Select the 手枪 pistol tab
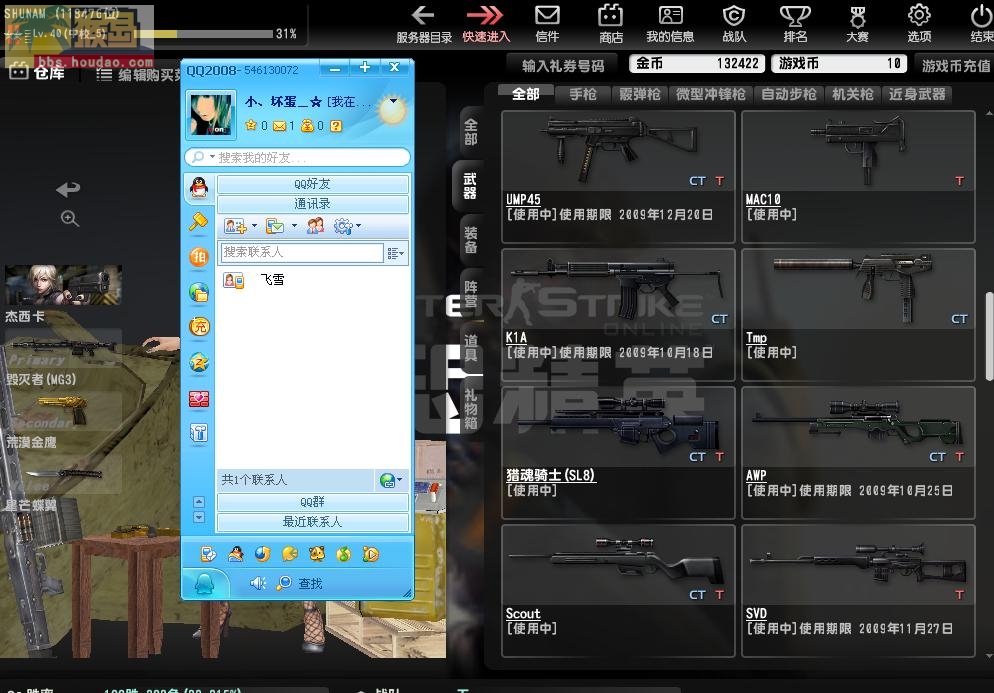994x693 pixels. click(583, 94)
